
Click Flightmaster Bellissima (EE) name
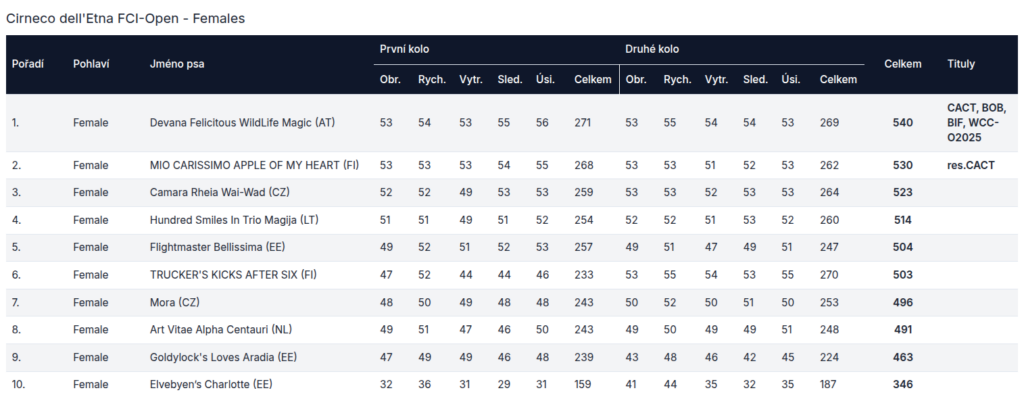click(217, 248)
